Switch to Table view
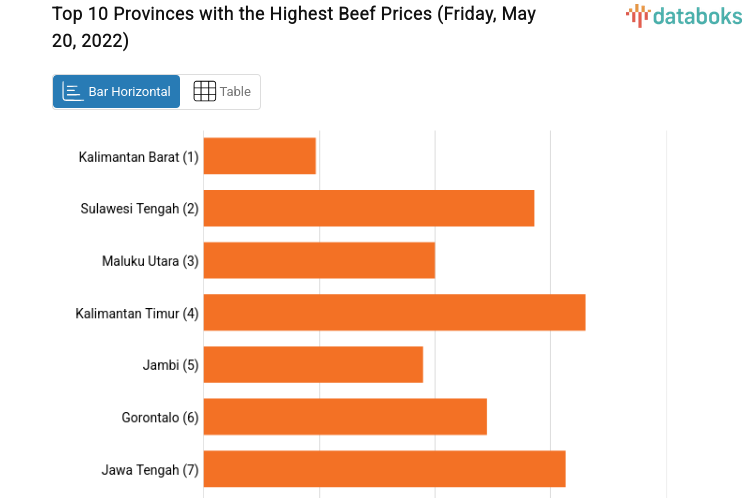Image resolution: width=753 pixels, height=498 pixels. [222, 92]
